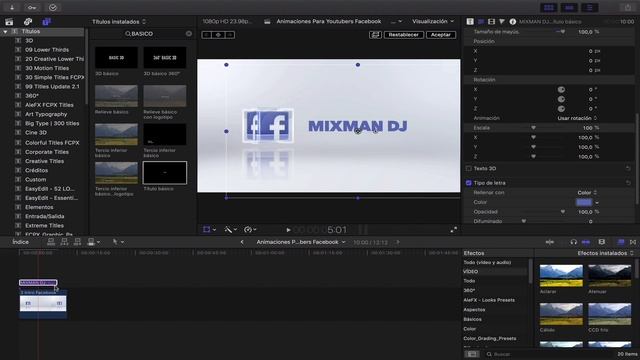Click the text color swatch
This screenshot has height=360, width=640.
coord(584,202)
